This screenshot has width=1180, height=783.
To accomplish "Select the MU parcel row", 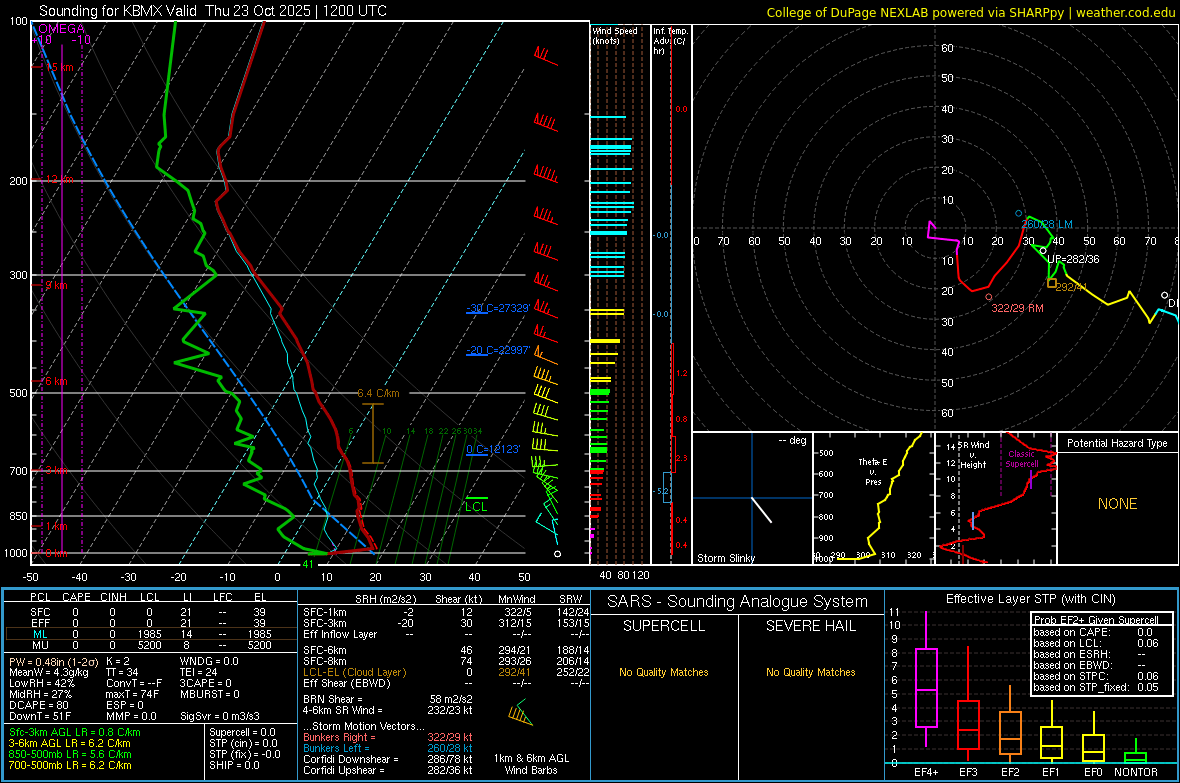I will click(x=149, y=645).
